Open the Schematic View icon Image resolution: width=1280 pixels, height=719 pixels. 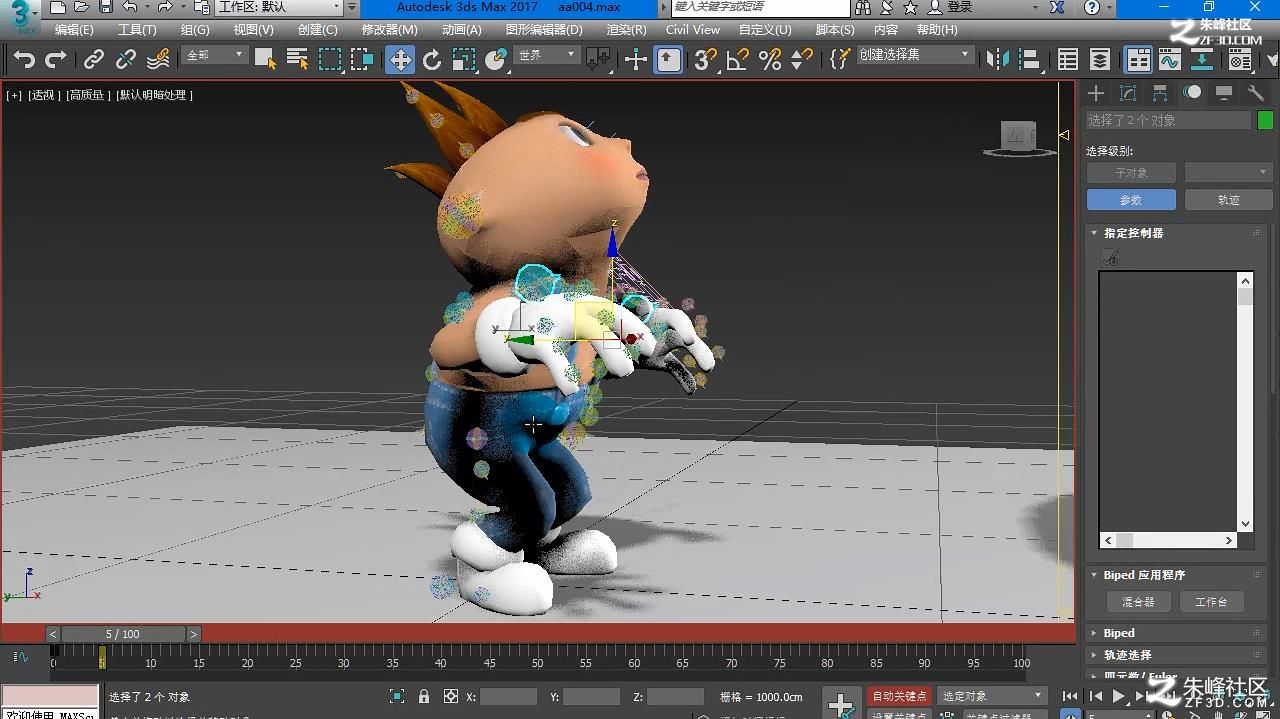tap(1202, 60)
